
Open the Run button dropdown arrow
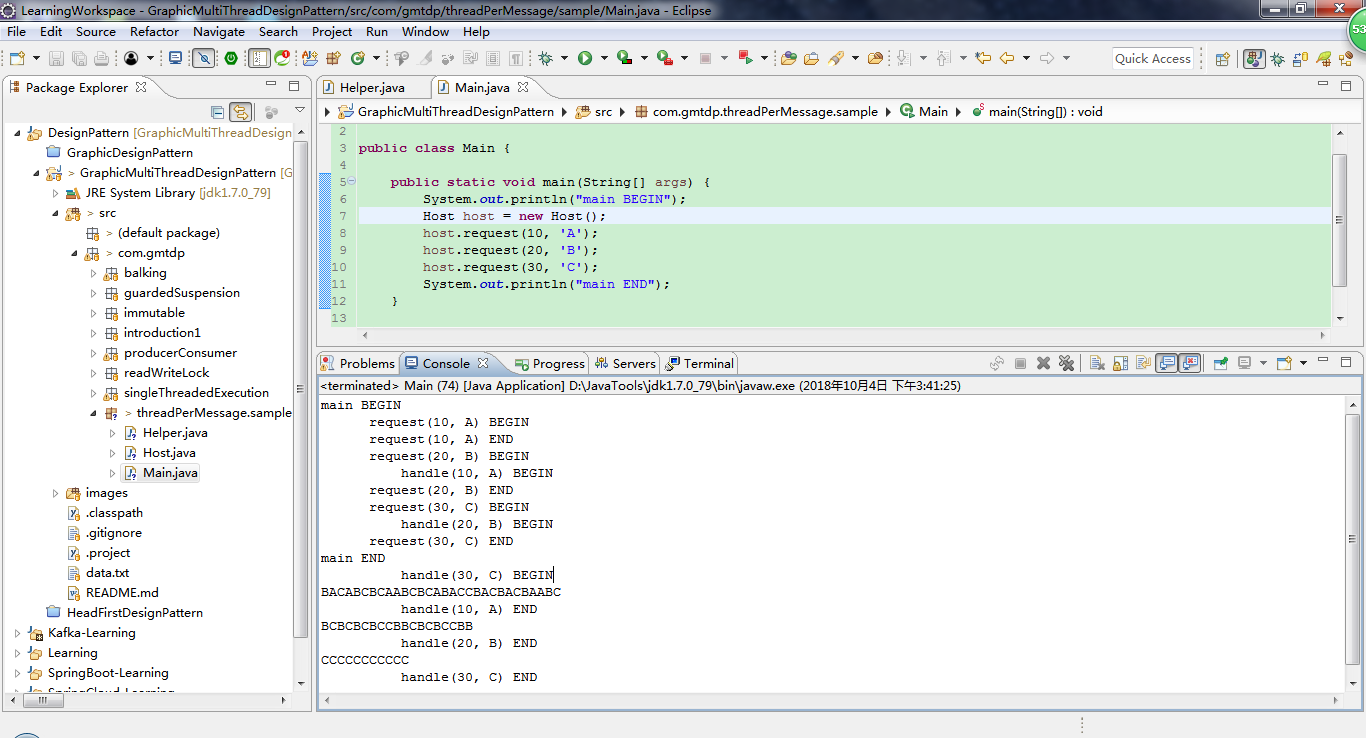pos(603,59)
